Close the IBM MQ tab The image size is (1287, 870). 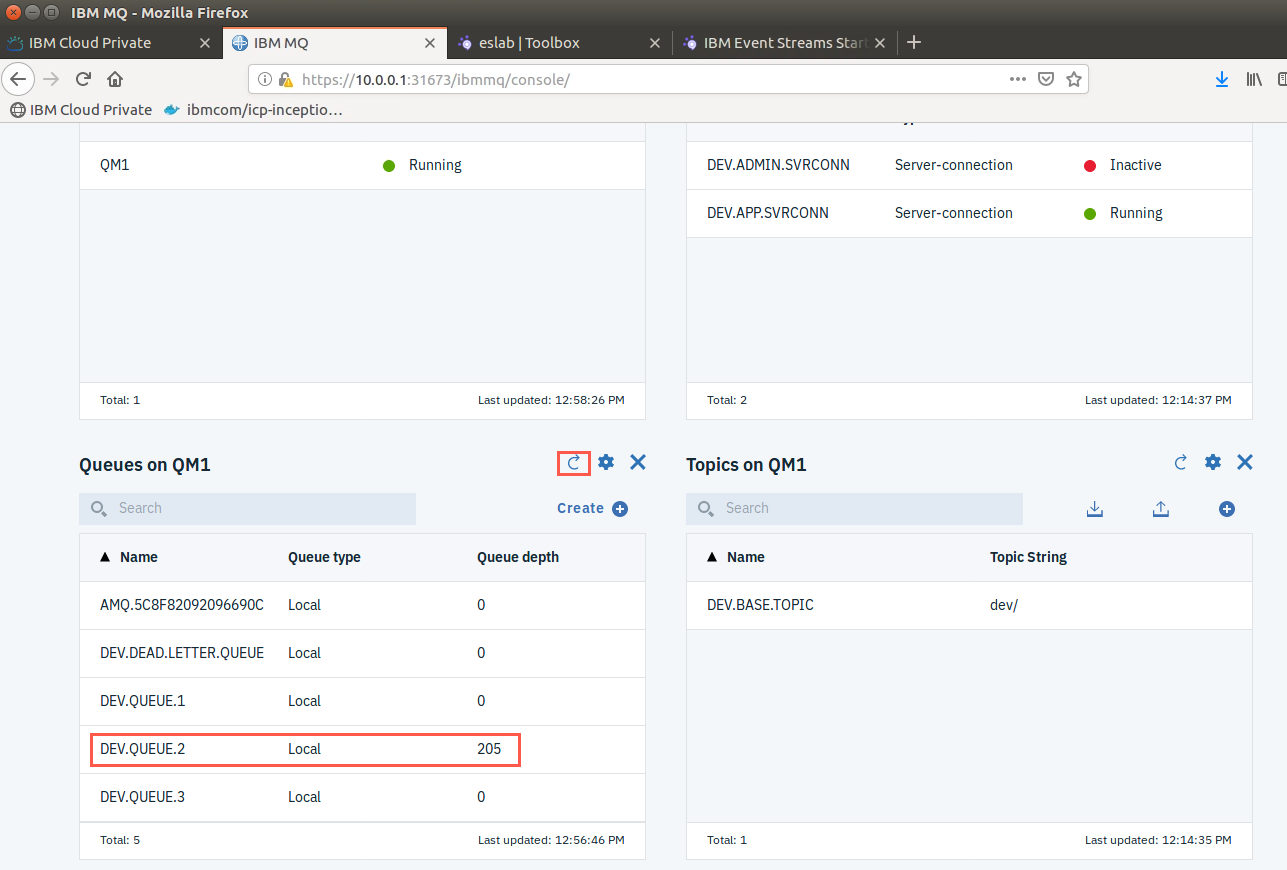430,43
